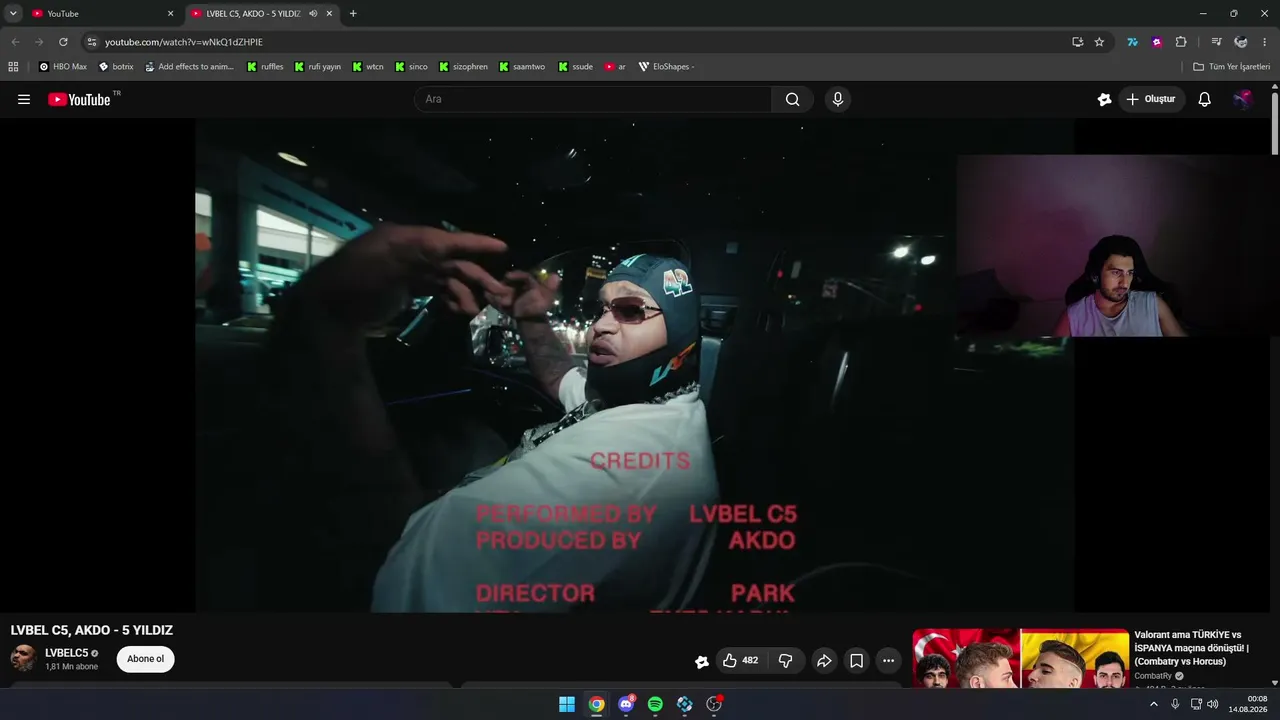Open the Chrome profile avatar
Screen dimensions: 1280x720
click(1241, 42)
